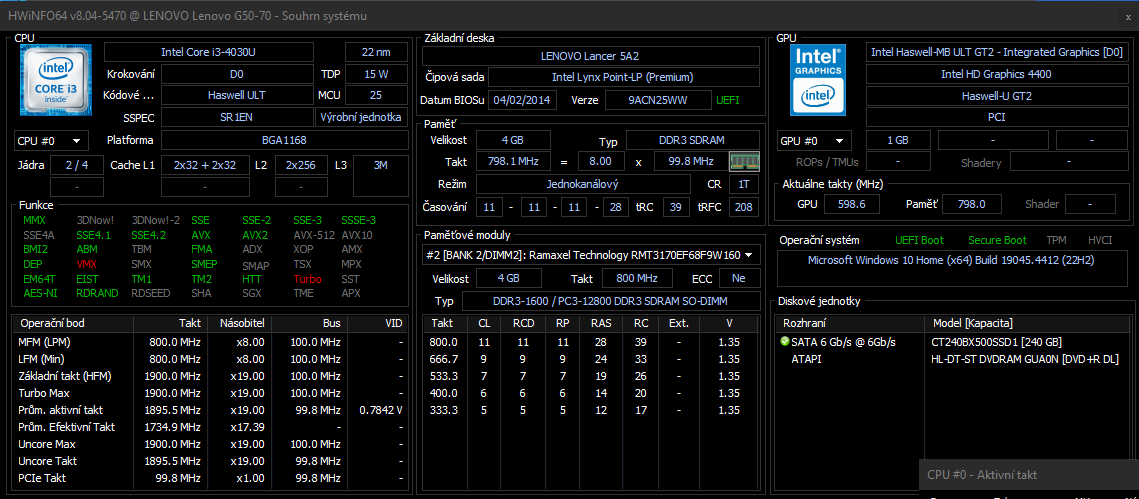Click the Operační bod column header

coord(52,324)
